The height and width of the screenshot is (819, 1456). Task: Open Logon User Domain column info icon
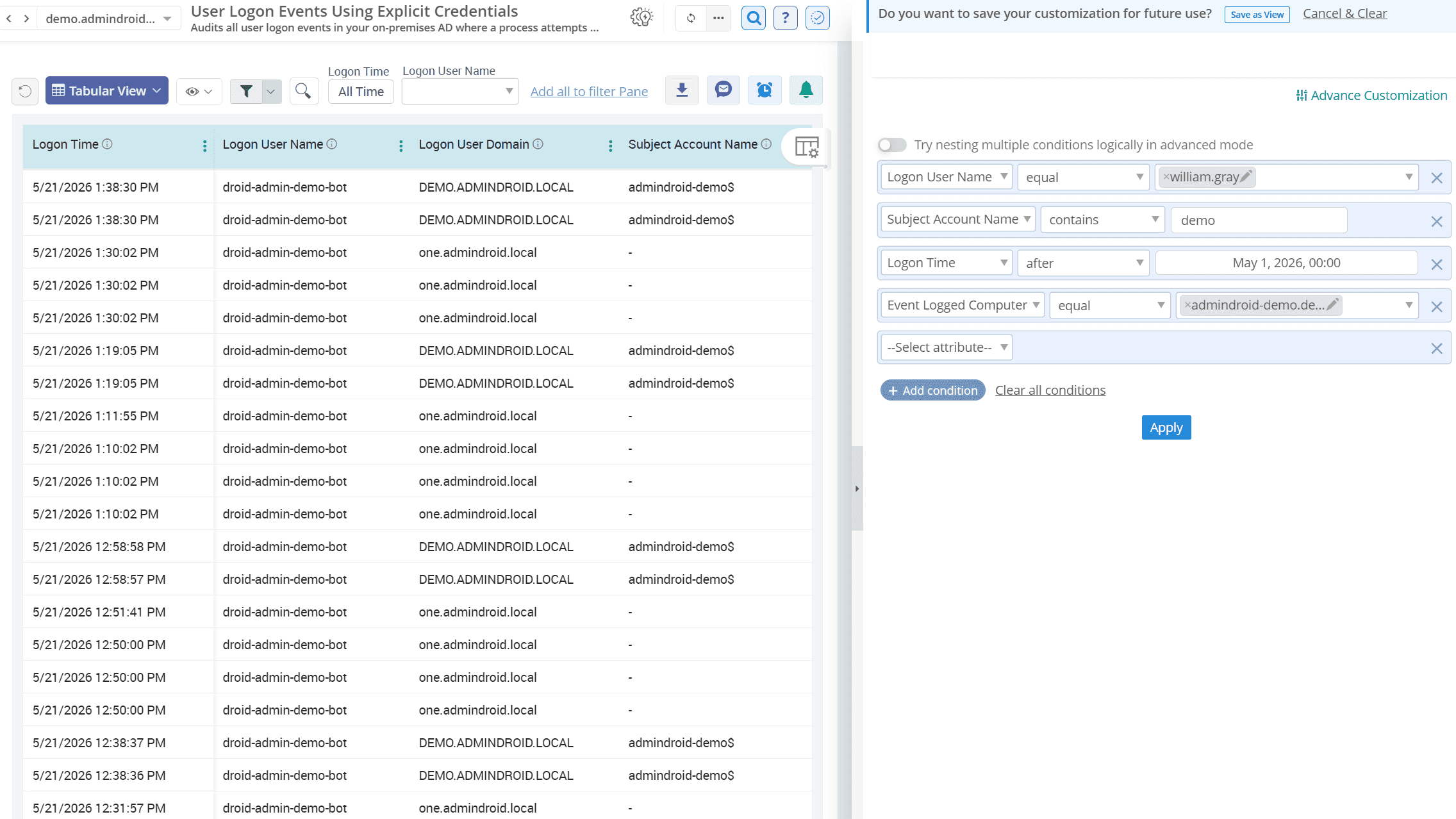point(538,144)
